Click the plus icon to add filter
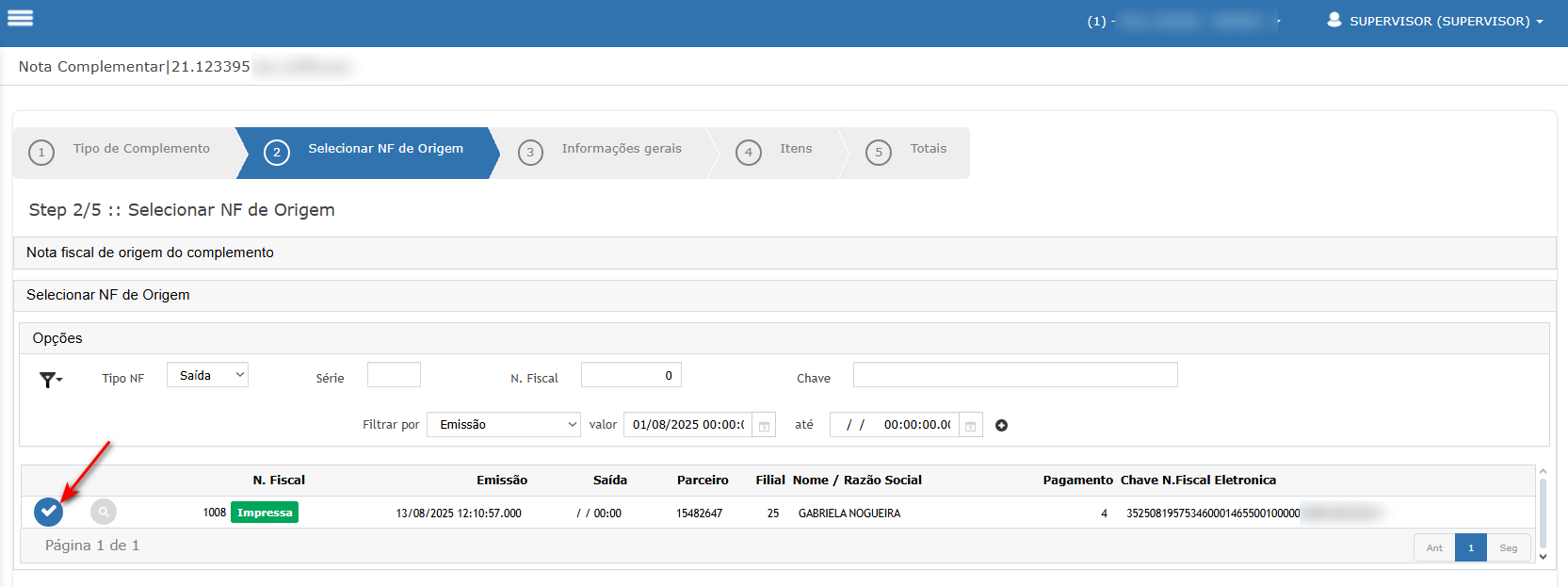Viewport: 1568px width, 587px height. click(x=1001, y=426)
